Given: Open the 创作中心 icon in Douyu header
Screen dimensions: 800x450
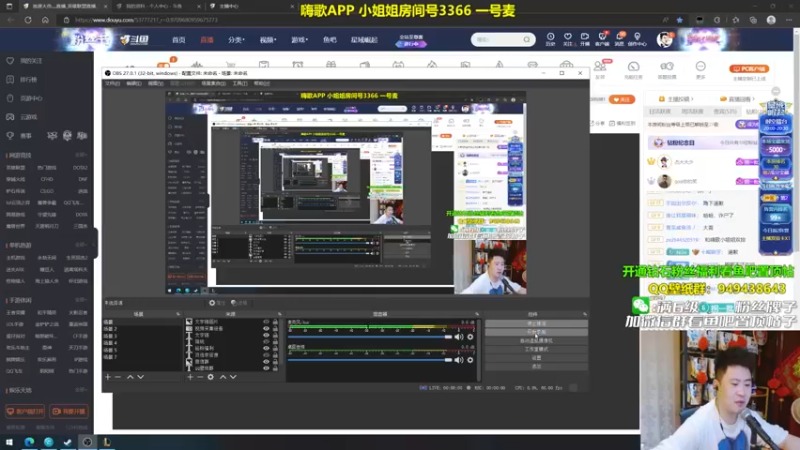Looking at the screenshot, I should click(637, 39).
